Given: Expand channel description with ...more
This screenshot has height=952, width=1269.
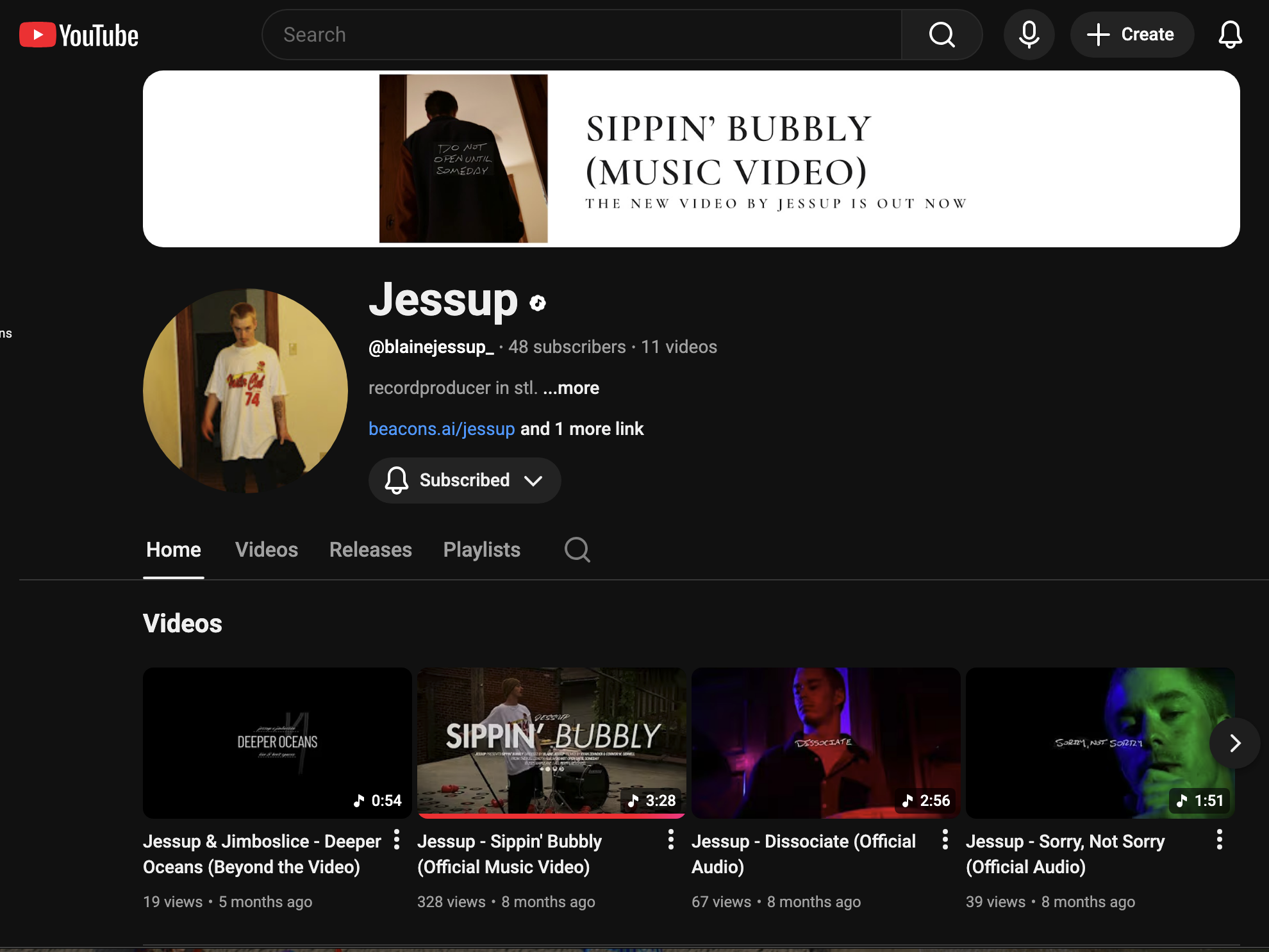Looking at the screenshot, I should click(x=571, y=388).
